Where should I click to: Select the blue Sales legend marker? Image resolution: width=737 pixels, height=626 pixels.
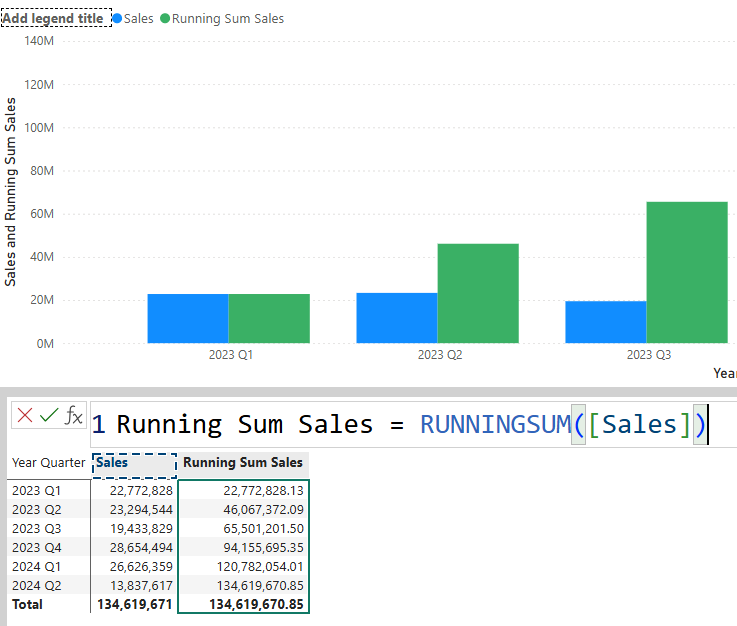[117, 18]
